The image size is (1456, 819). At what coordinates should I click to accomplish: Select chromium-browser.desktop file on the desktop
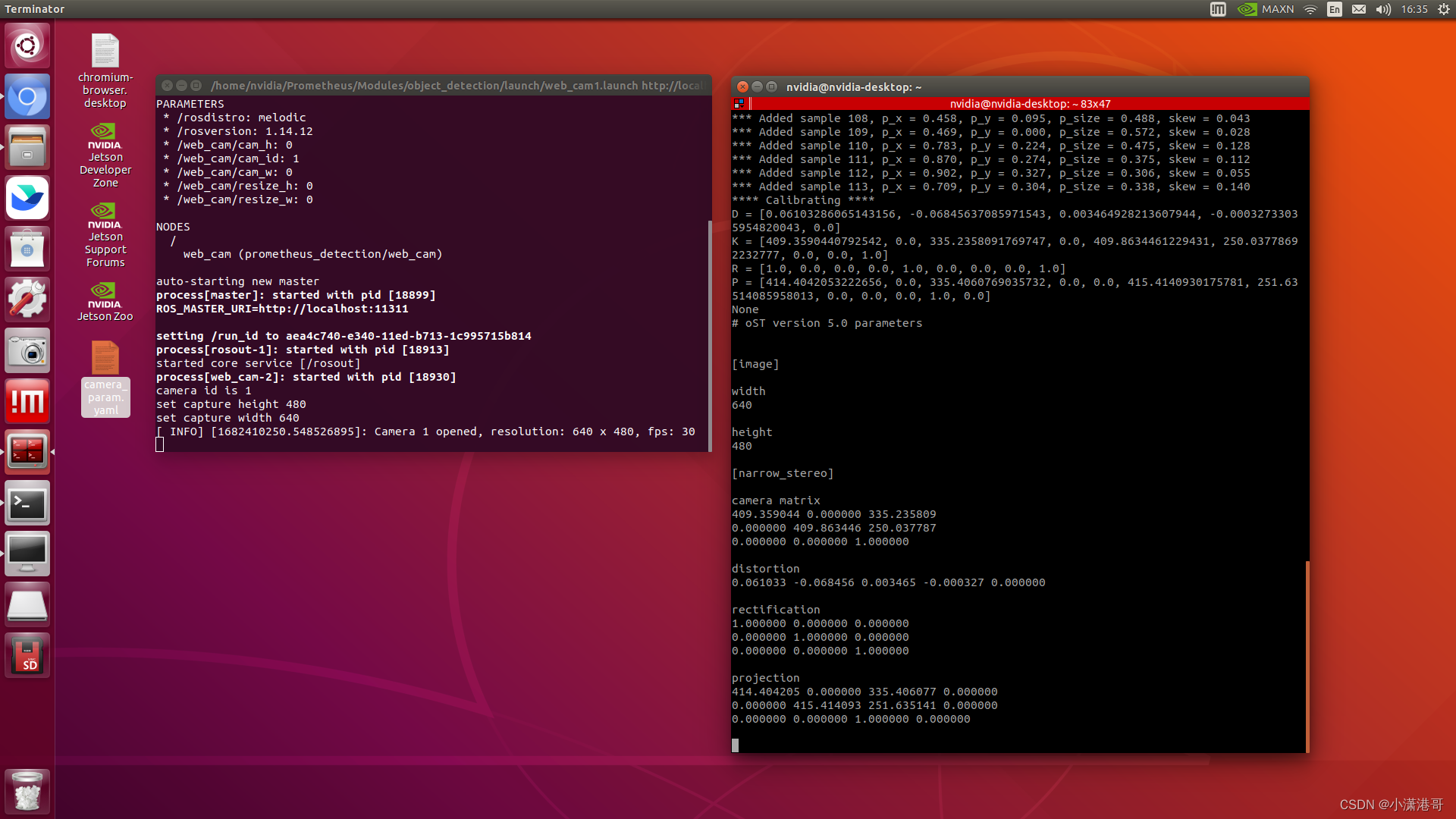[105, 71]
